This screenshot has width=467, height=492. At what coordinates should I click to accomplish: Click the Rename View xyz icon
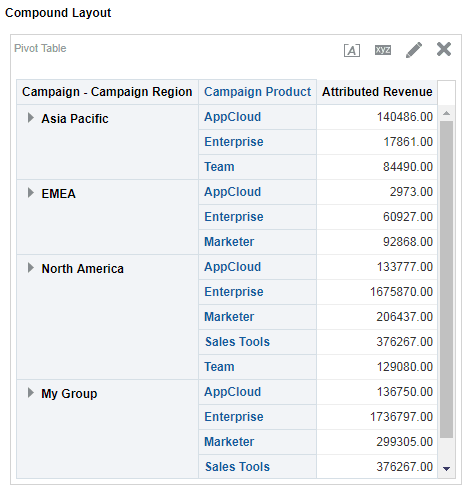(x=383, y=50)
